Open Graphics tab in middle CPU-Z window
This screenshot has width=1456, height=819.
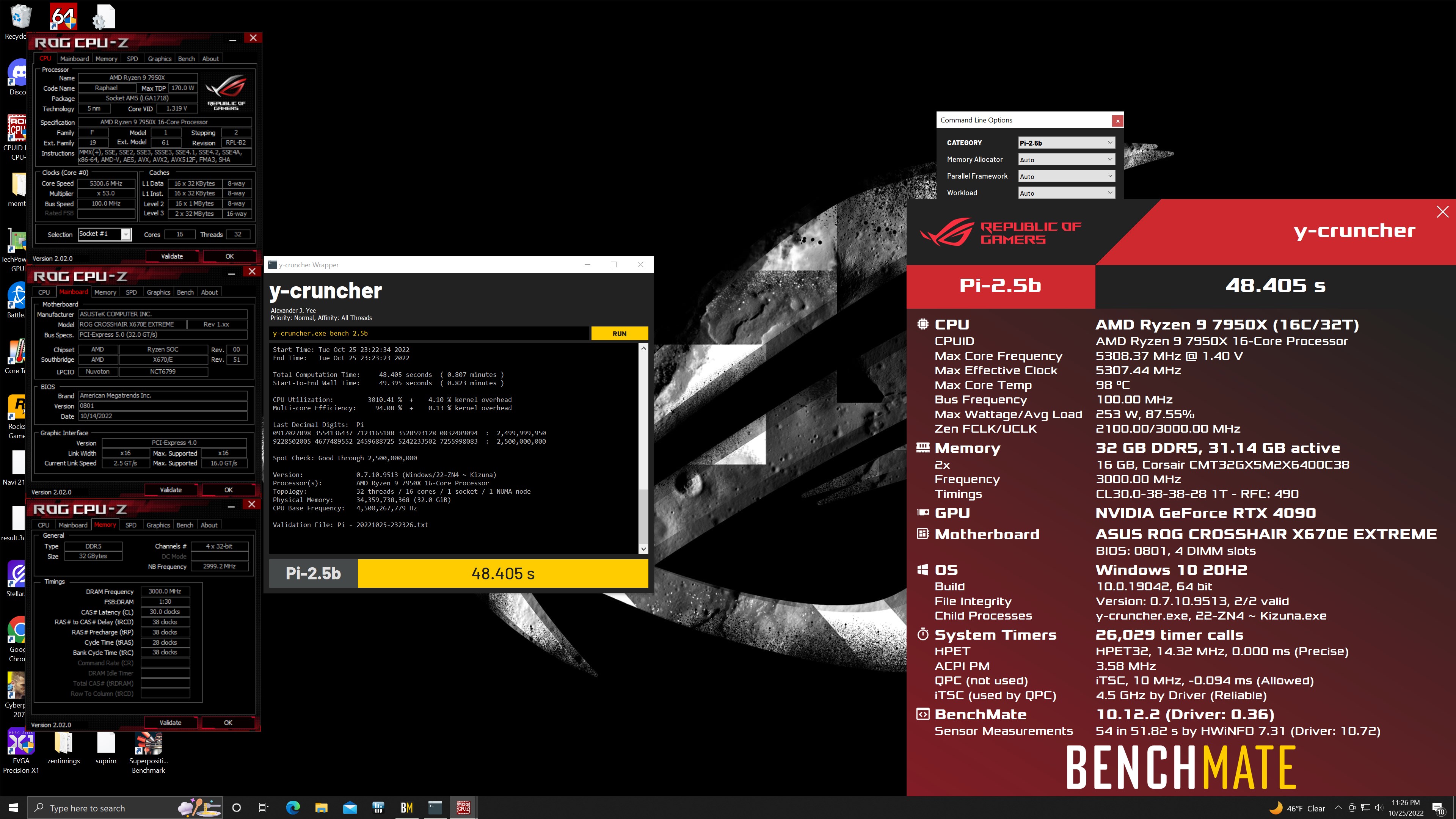coord(158,292)
